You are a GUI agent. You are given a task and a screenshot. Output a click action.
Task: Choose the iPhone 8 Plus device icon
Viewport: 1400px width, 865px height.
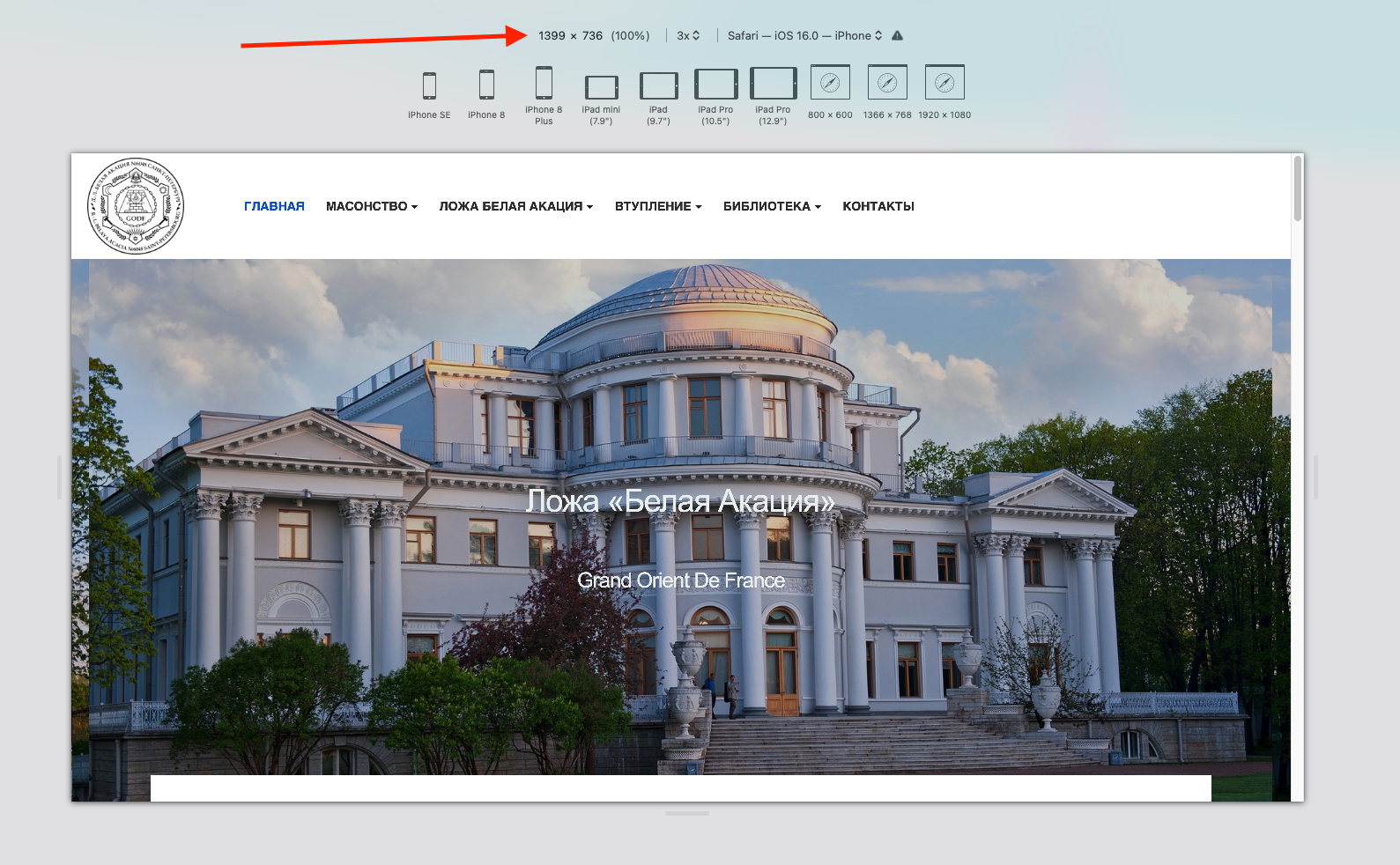point(544,95)
